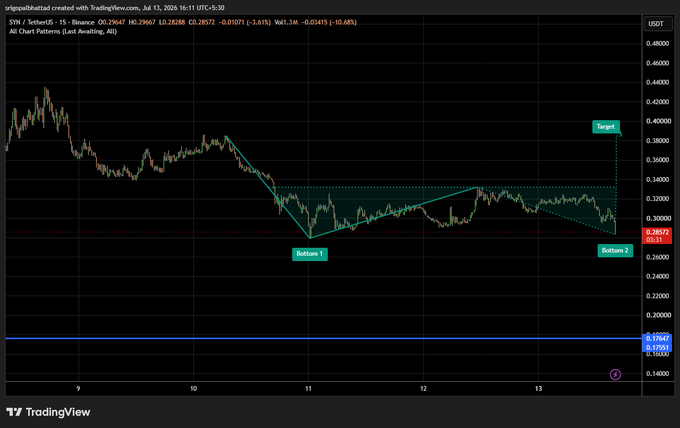Click the change value −0.01071 (−3.61%)
The height and width of the screenshot is (428, 680).
coord(245,22)
